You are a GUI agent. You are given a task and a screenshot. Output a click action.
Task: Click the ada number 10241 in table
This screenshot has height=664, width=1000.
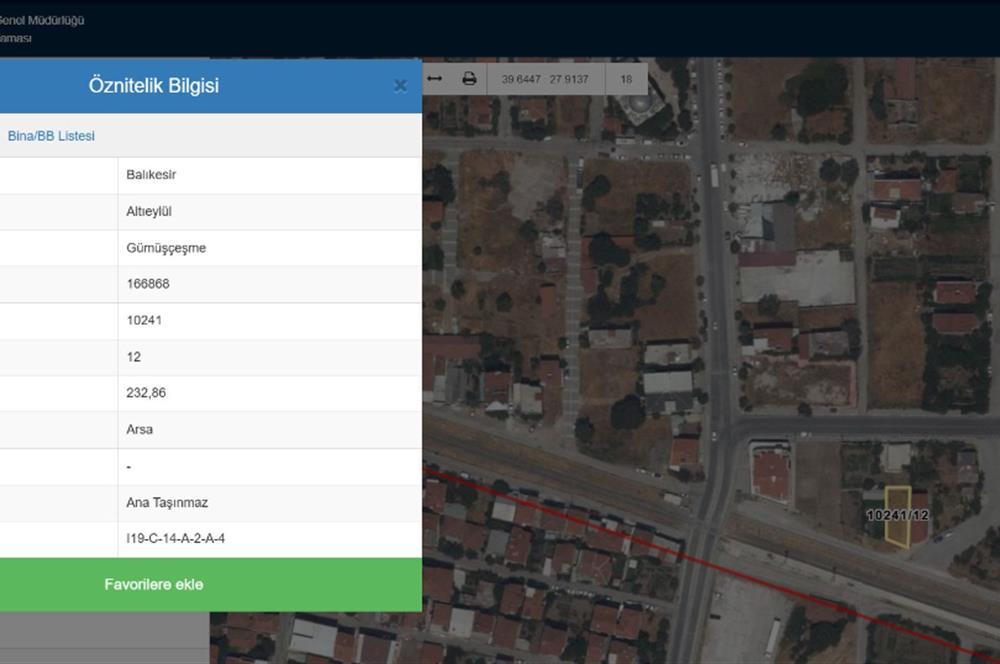point(144,321)
